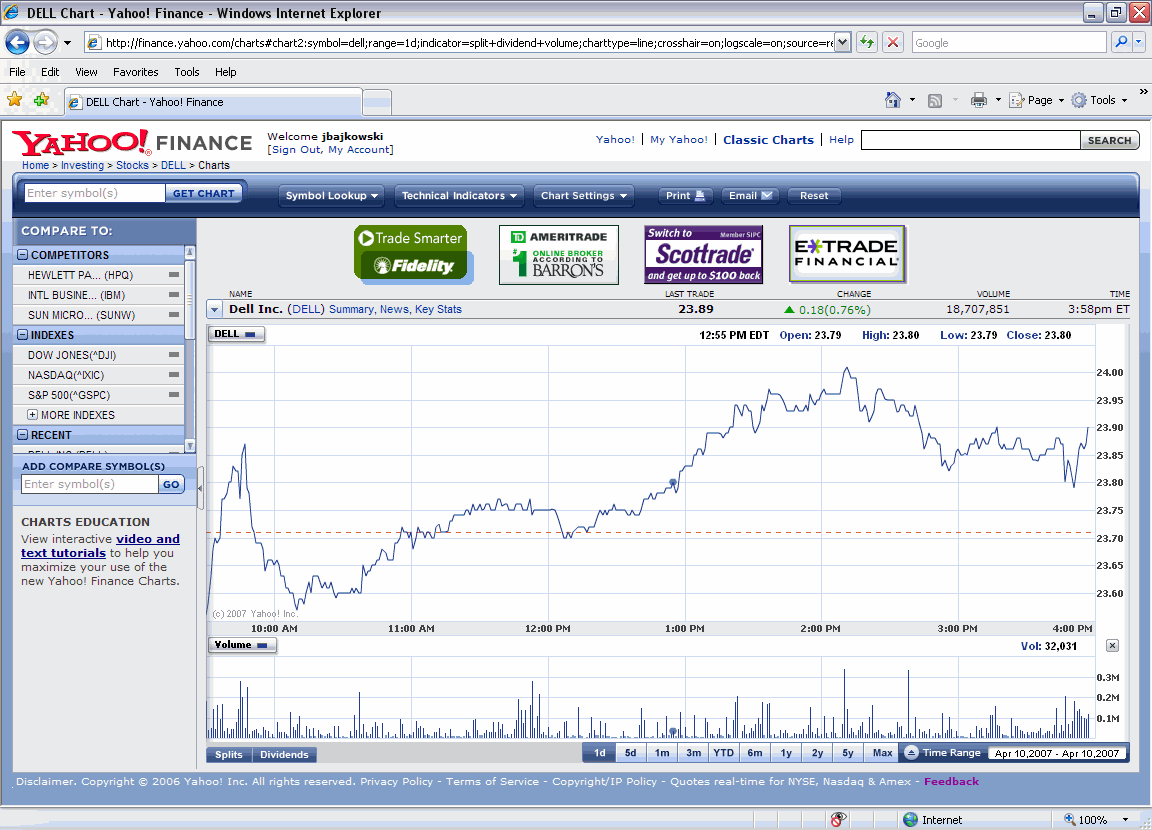This screenshot has width=1152, height=830.
Task: Click the browser Print icon
Action: (979, 100)
